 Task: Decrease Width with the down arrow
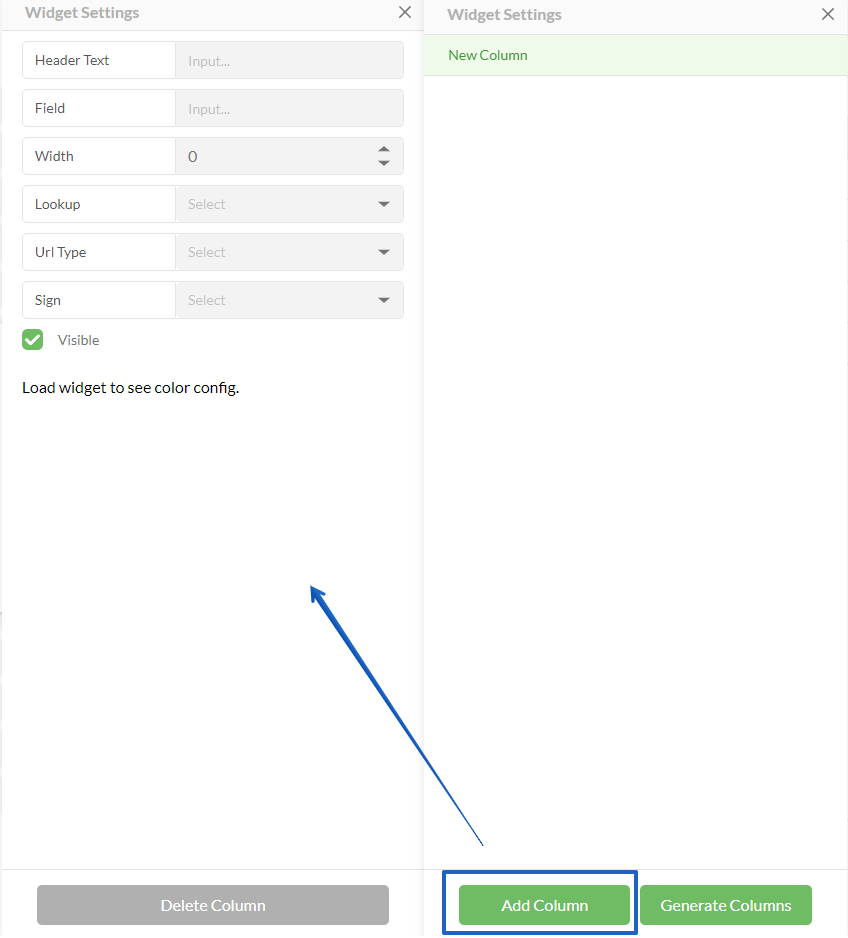click(x=384, y=163)
